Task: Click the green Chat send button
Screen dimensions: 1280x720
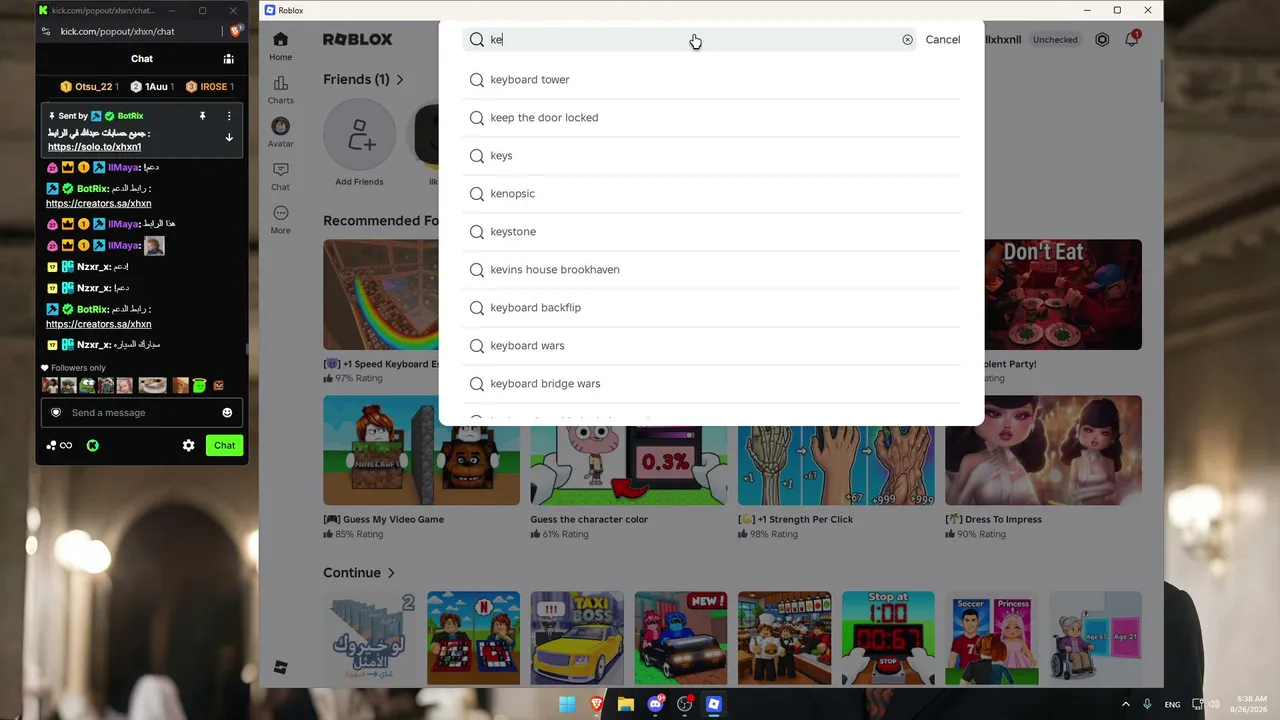Action: [224, 446]
